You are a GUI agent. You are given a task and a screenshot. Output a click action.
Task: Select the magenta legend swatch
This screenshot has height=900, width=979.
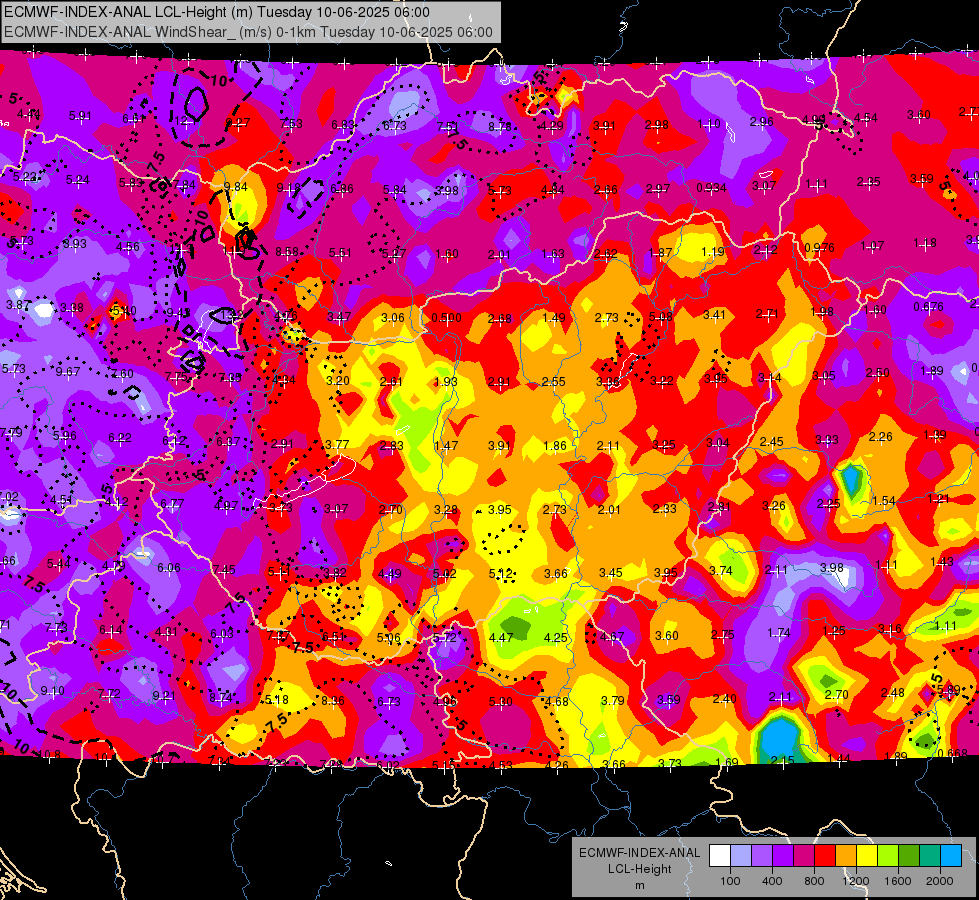click(x=804, y=856)
